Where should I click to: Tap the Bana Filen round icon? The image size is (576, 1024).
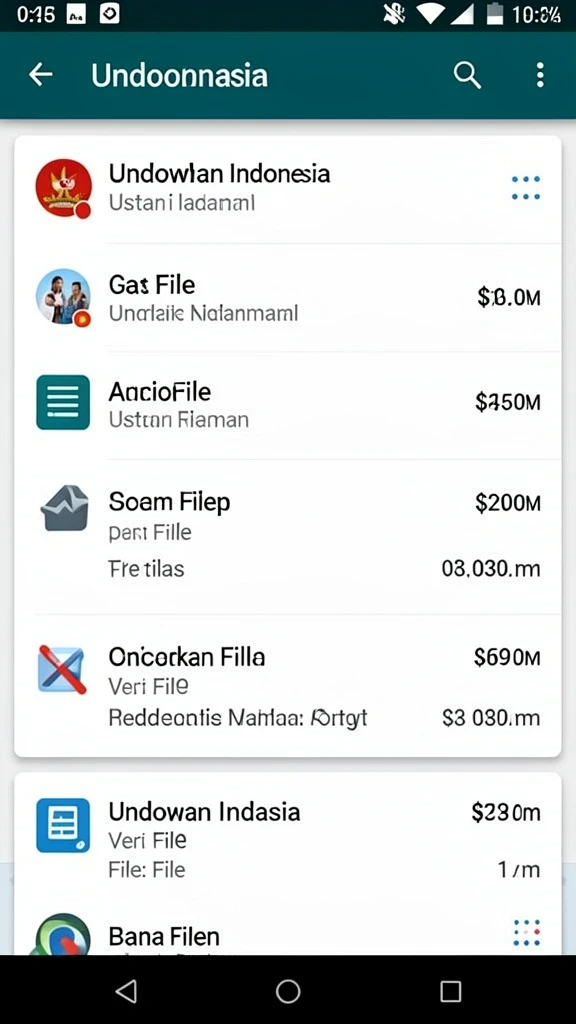click(x=63, y=934)
